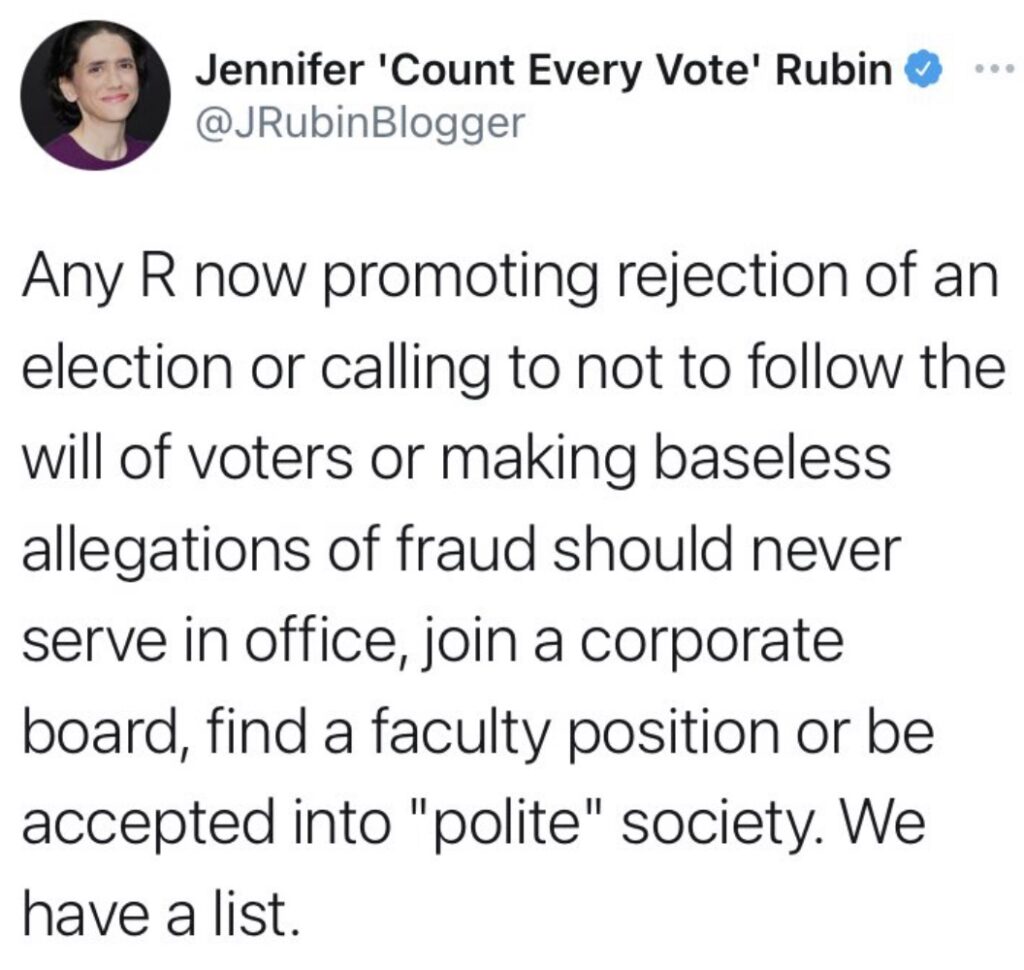Open the three-dot more options menu
The image size is (1024, 970).
point(995,67)
